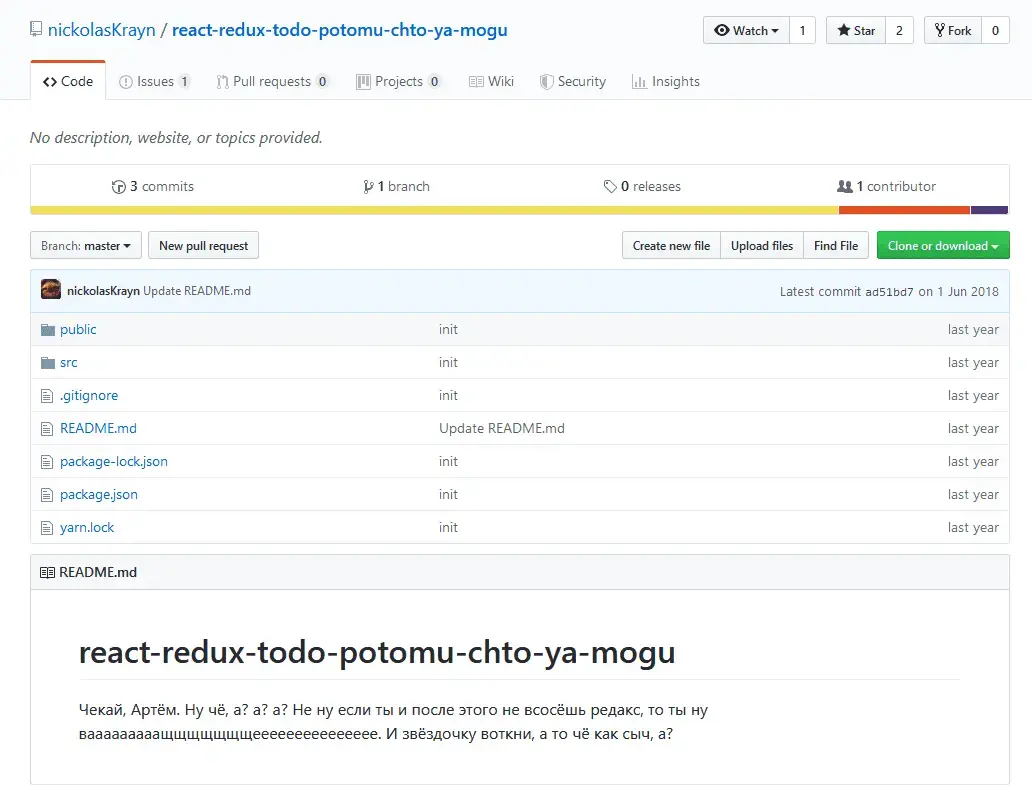
Task: Click the folder icon beside public
Action: (x=47, y=330)
